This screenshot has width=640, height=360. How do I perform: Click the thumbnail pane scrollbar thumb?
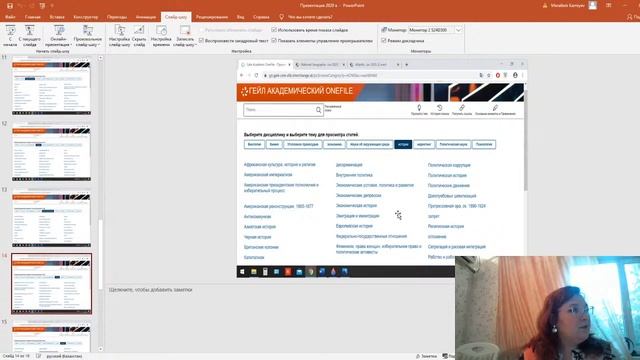(x=100, y=255)
